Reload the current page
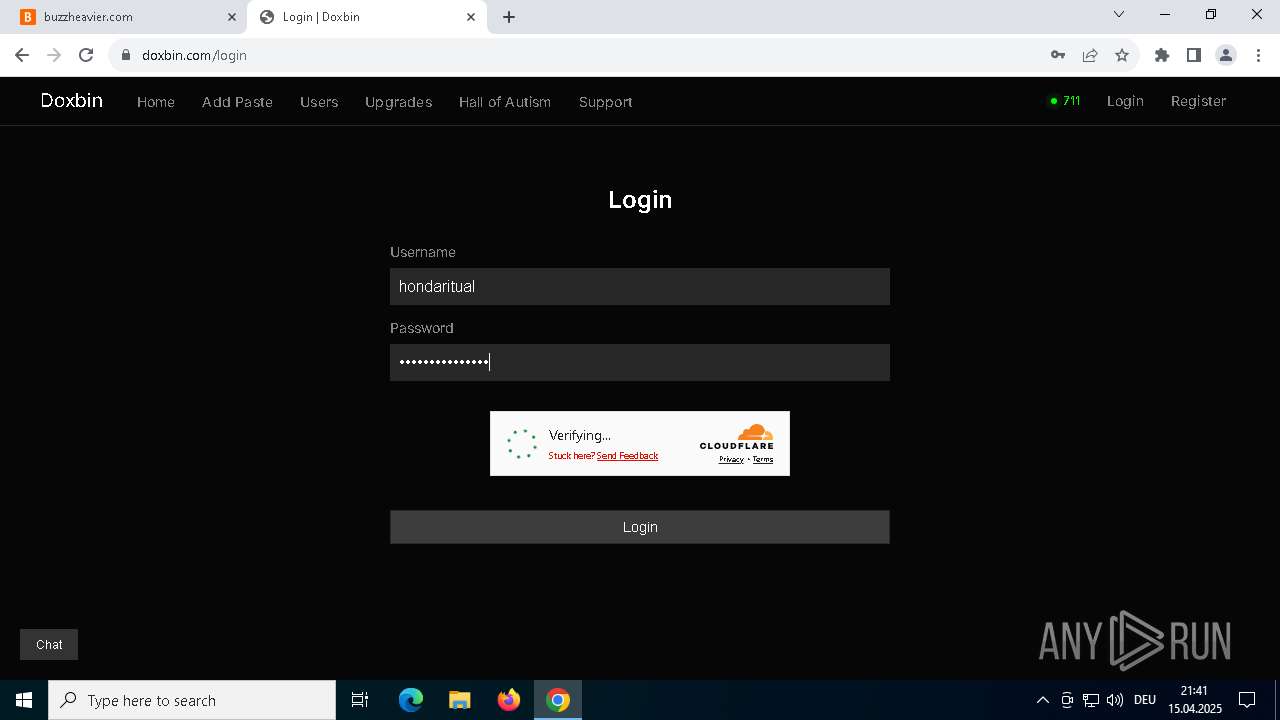The height and width of the screenshot is (720, 1280). (86, 55)
